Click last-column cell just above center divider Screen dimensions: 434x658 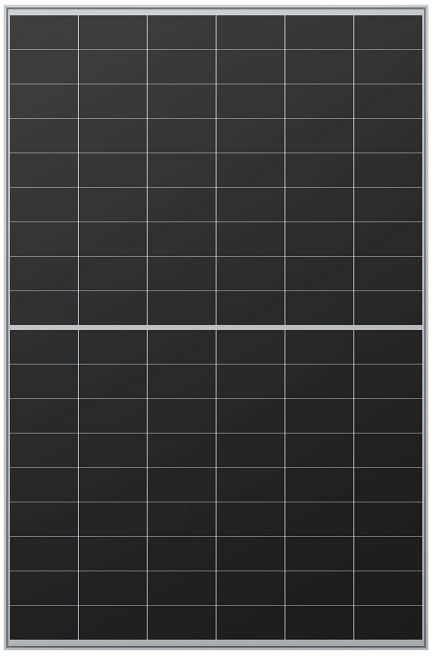388,308
